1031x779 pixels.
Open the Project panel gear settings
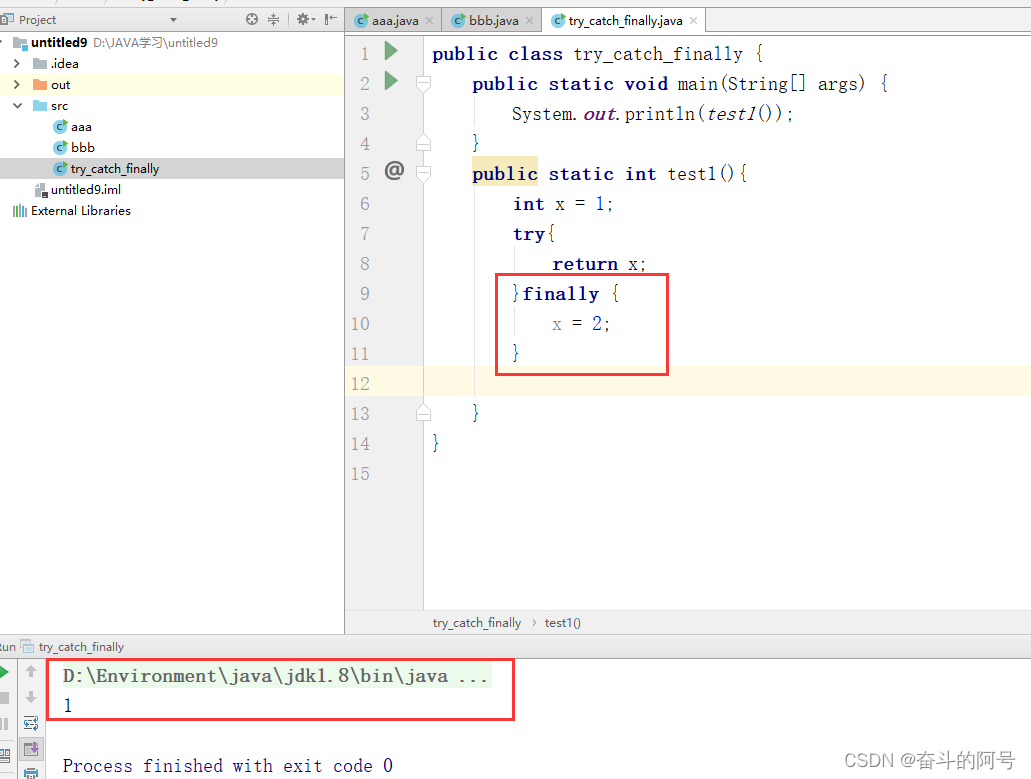click(x=303, y=19)
